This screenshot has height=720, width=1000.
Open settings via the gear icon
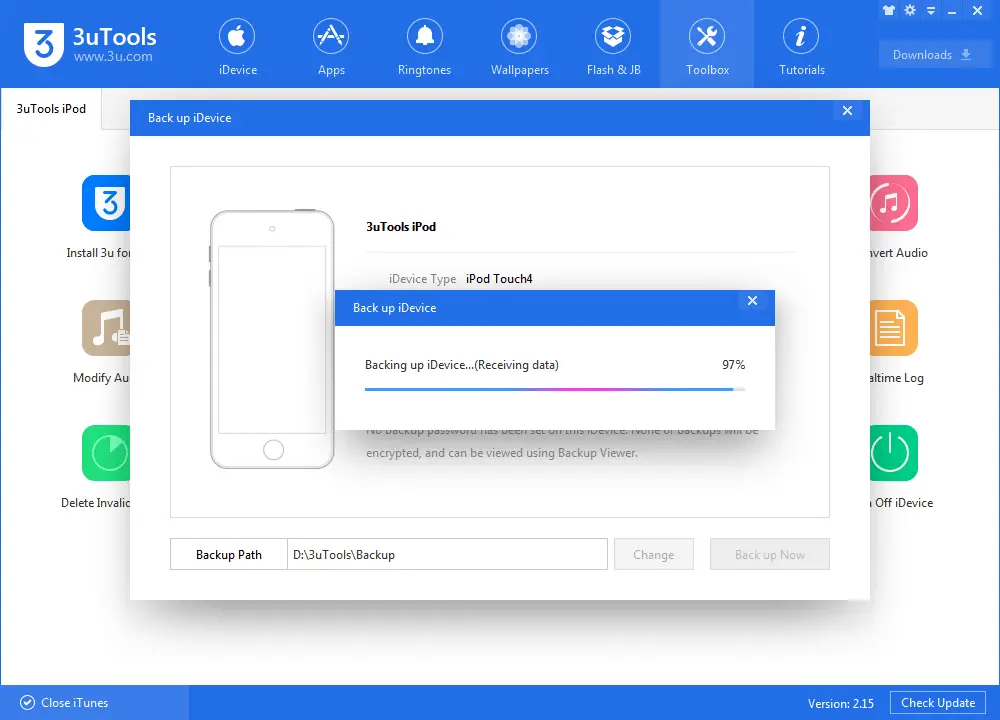(910, 10)
